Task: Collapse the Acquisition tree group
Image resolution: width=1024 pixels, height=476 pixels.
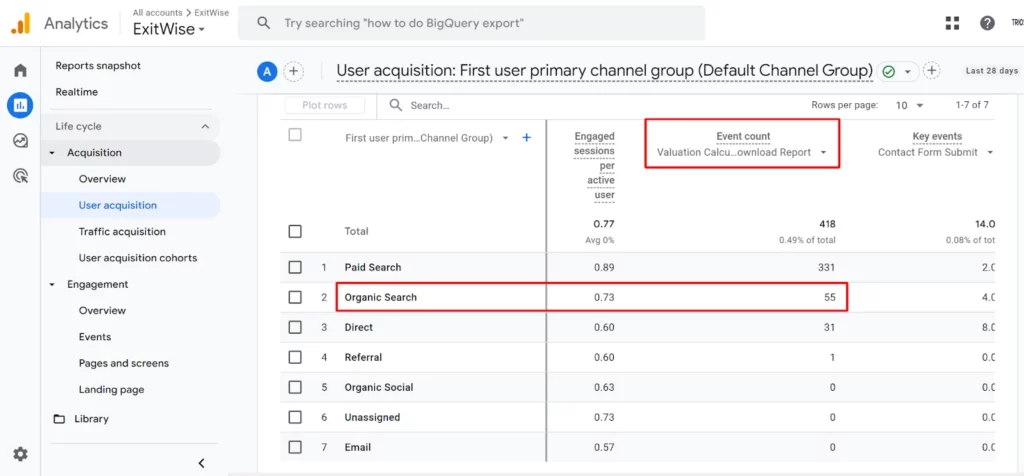Action: click(x=52, y=153)
